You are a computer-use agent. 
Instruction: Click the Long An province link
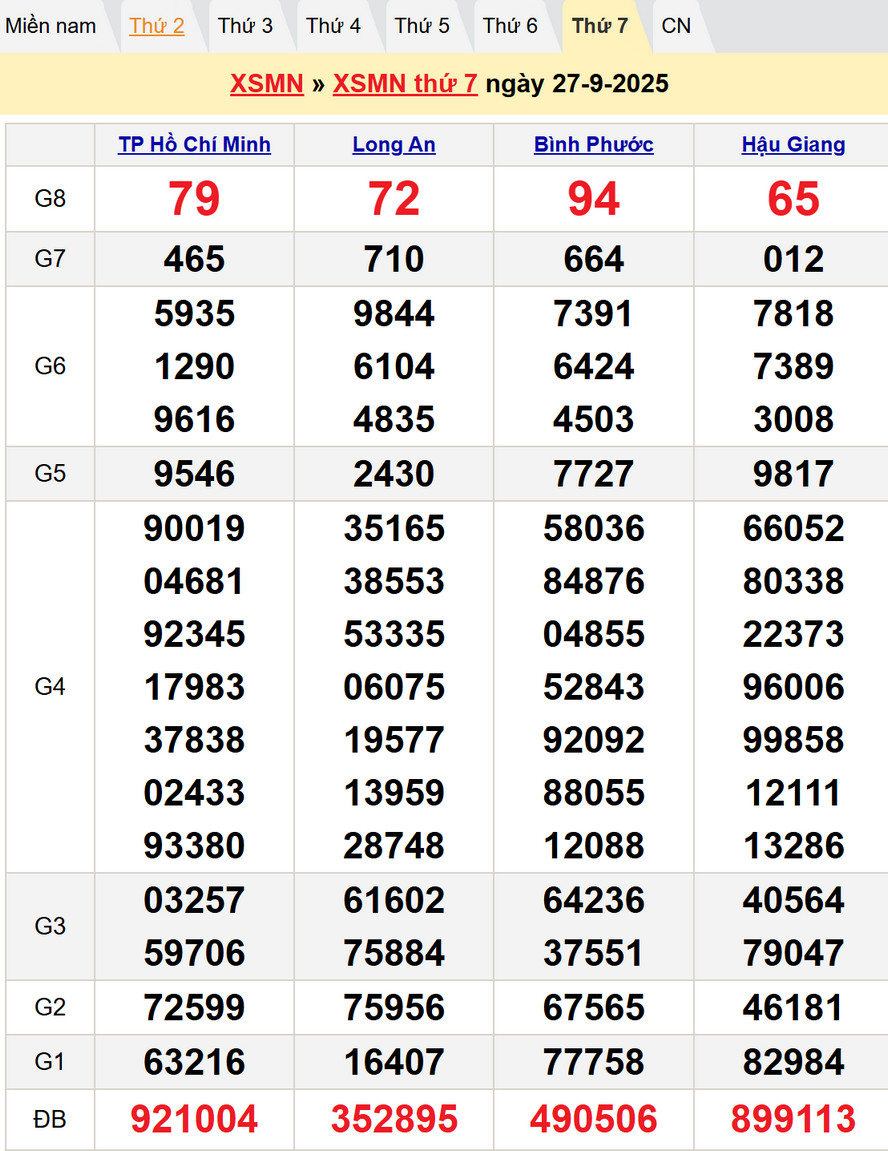[394, 144]
